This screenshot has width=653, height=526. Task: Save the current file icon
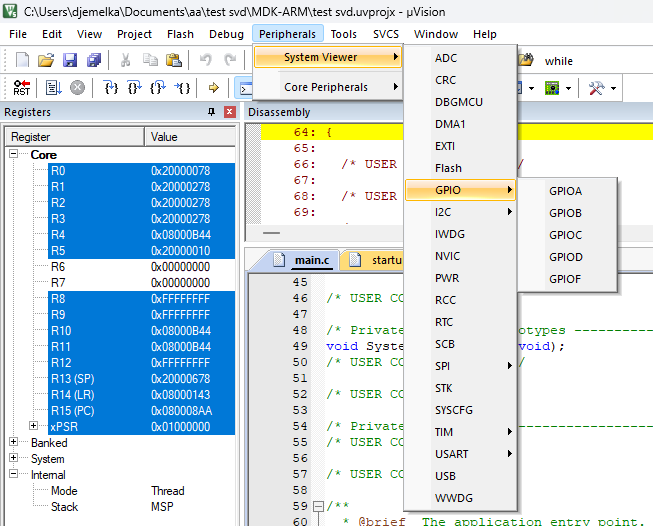click(x=70, y=60)
